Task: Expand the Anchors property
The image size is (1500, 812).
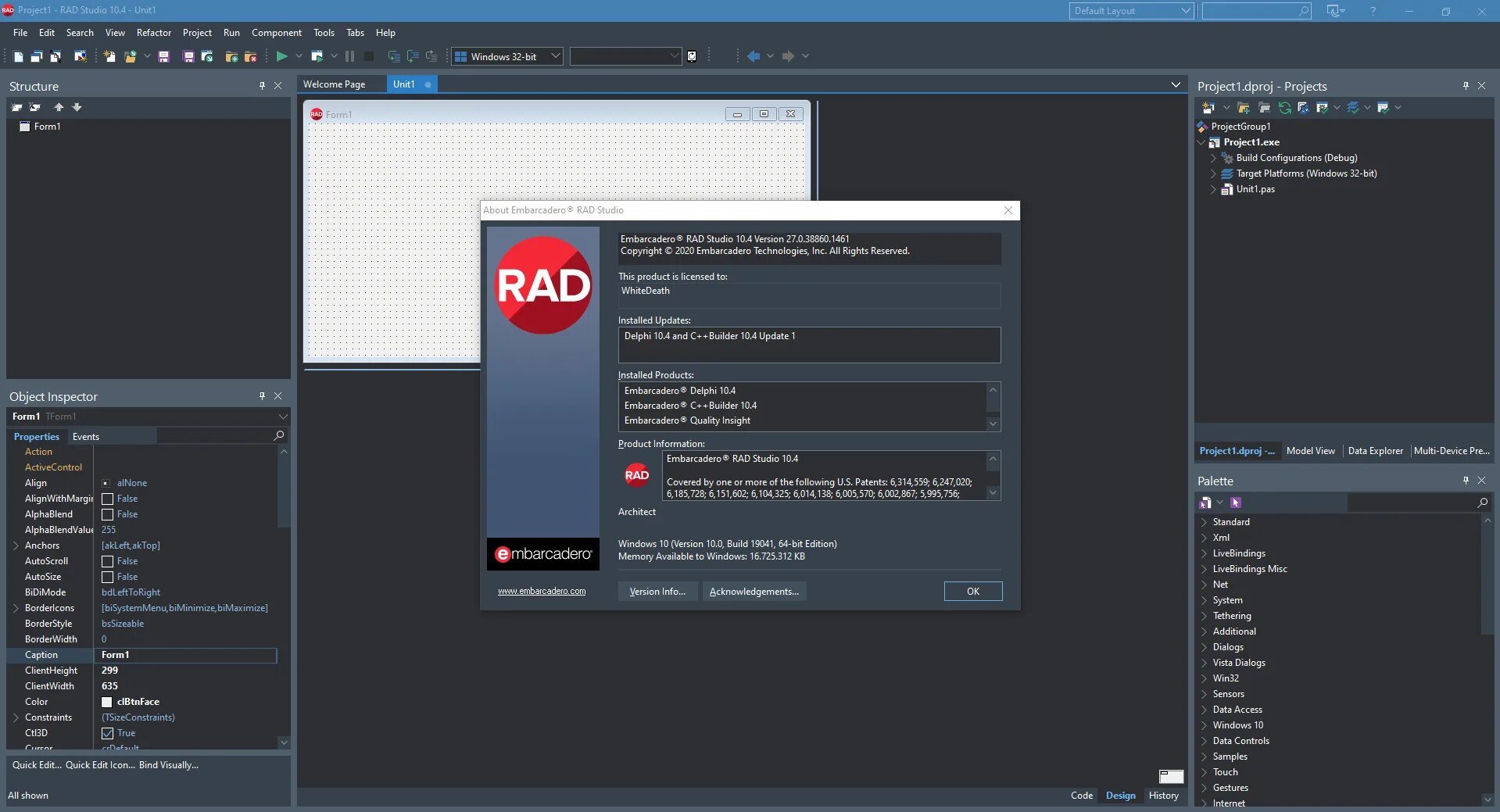Action: [x=16, y=546]
